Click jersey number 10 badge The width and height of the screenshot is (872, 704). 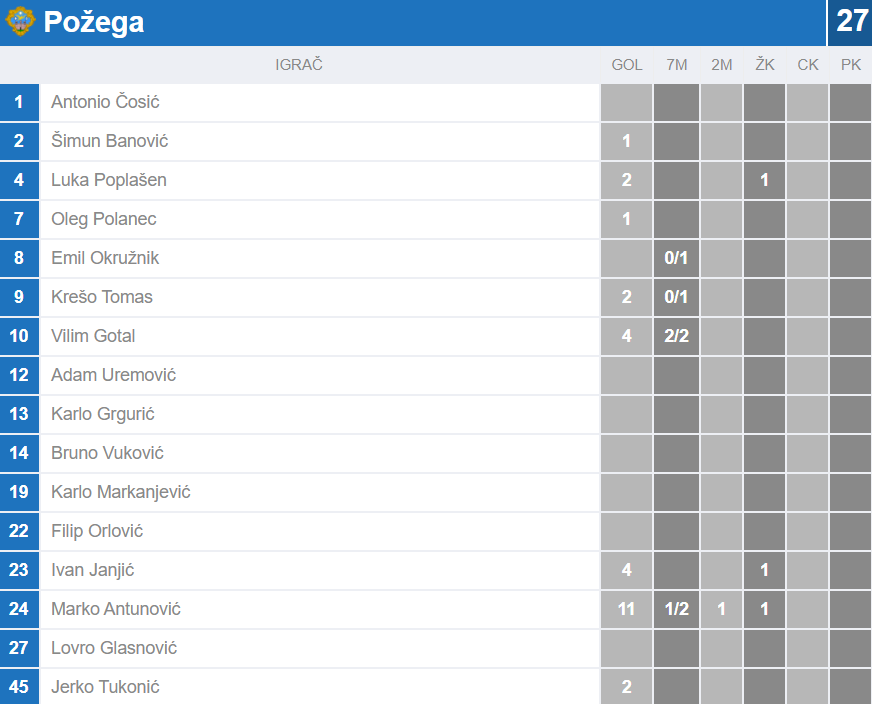coord(19,336)
